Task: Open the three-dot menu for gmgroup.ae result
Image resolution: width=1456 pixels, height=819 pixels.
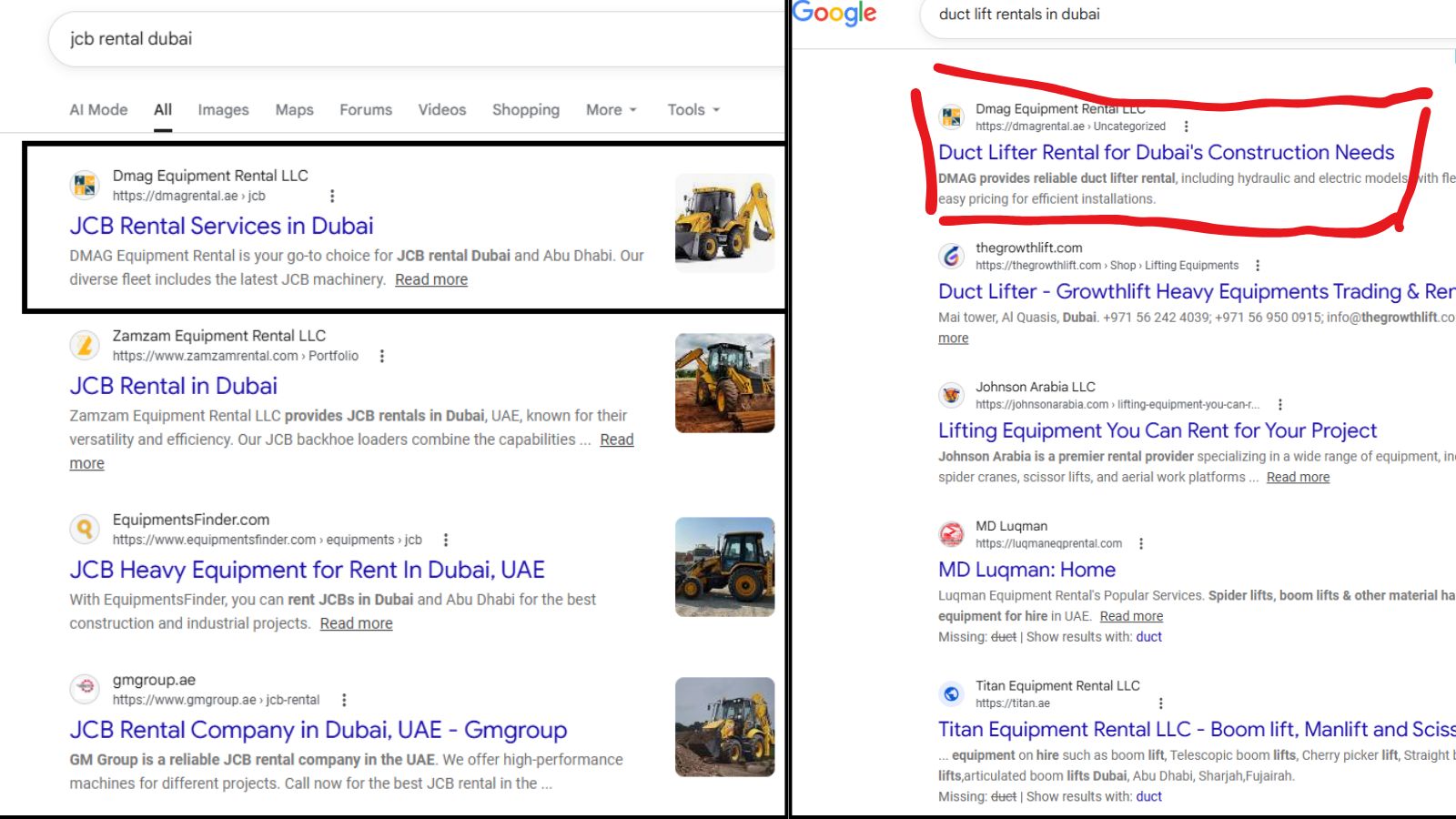Action: click(x=344, y=700)
